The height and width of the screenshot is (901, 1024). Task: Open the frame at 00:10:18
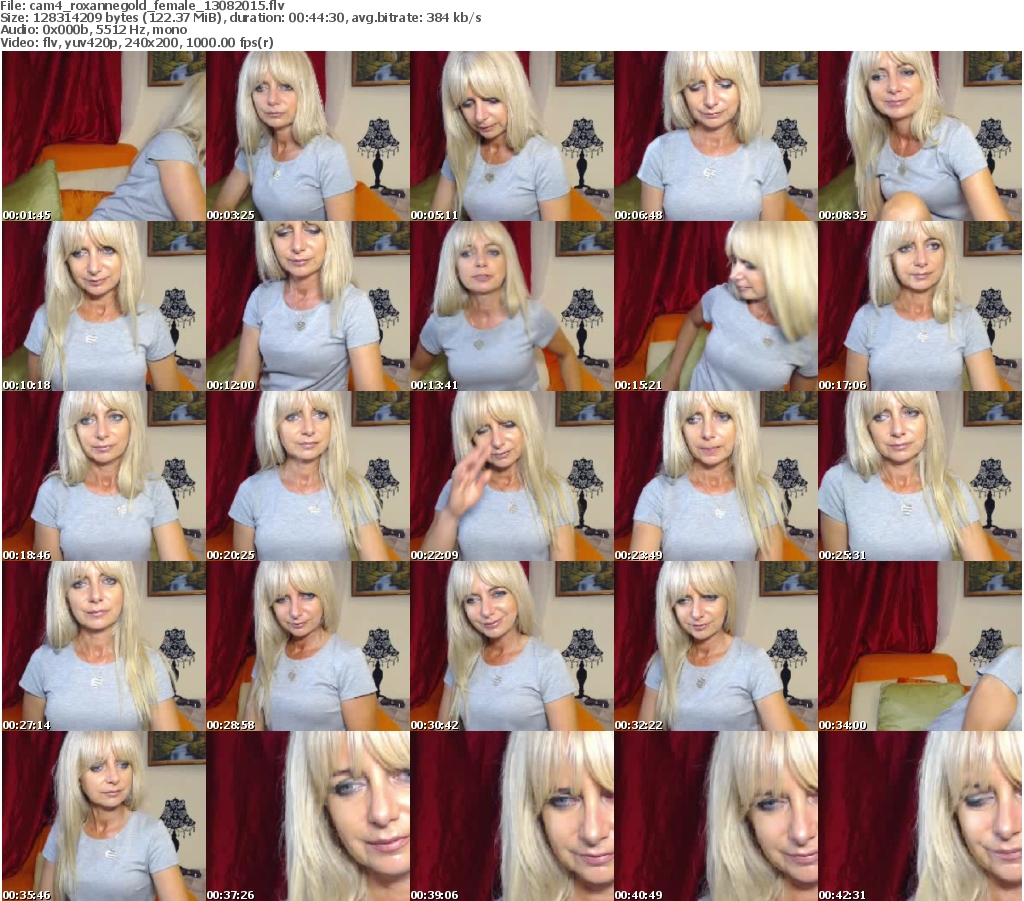[104, 306]
